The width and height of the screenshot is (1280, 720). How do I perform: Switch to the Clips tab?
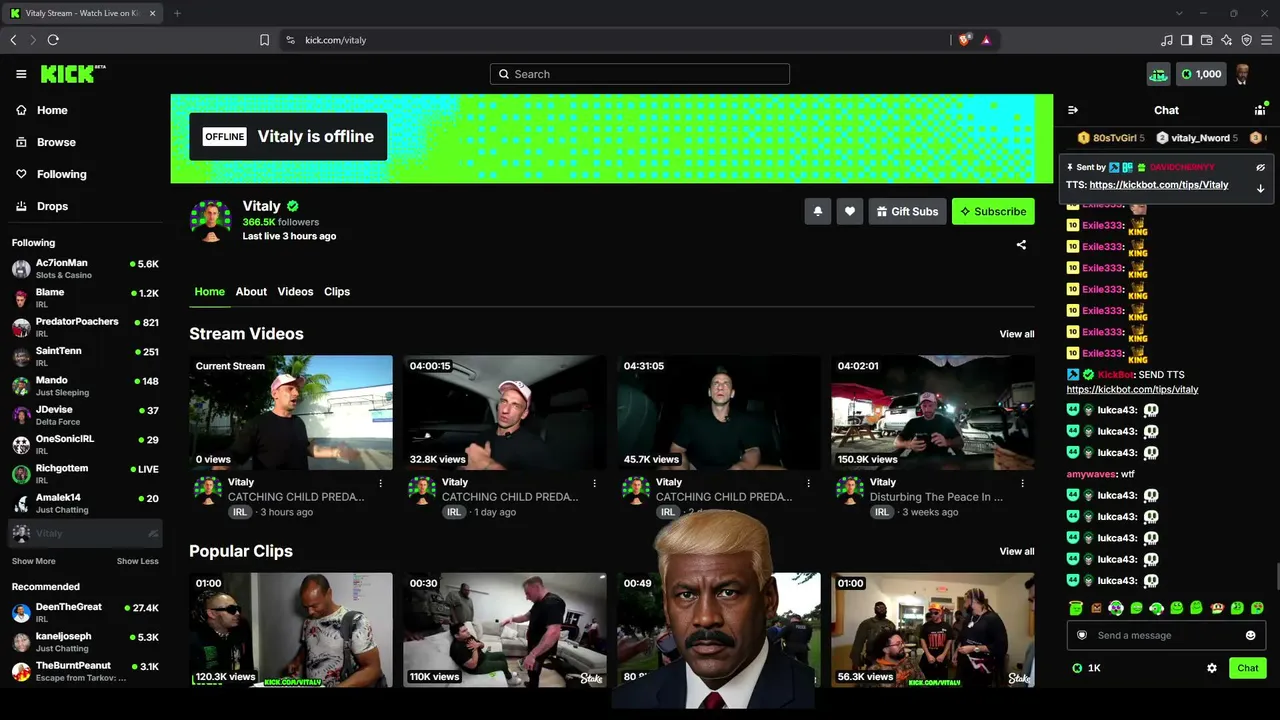(x=337, y=292)
